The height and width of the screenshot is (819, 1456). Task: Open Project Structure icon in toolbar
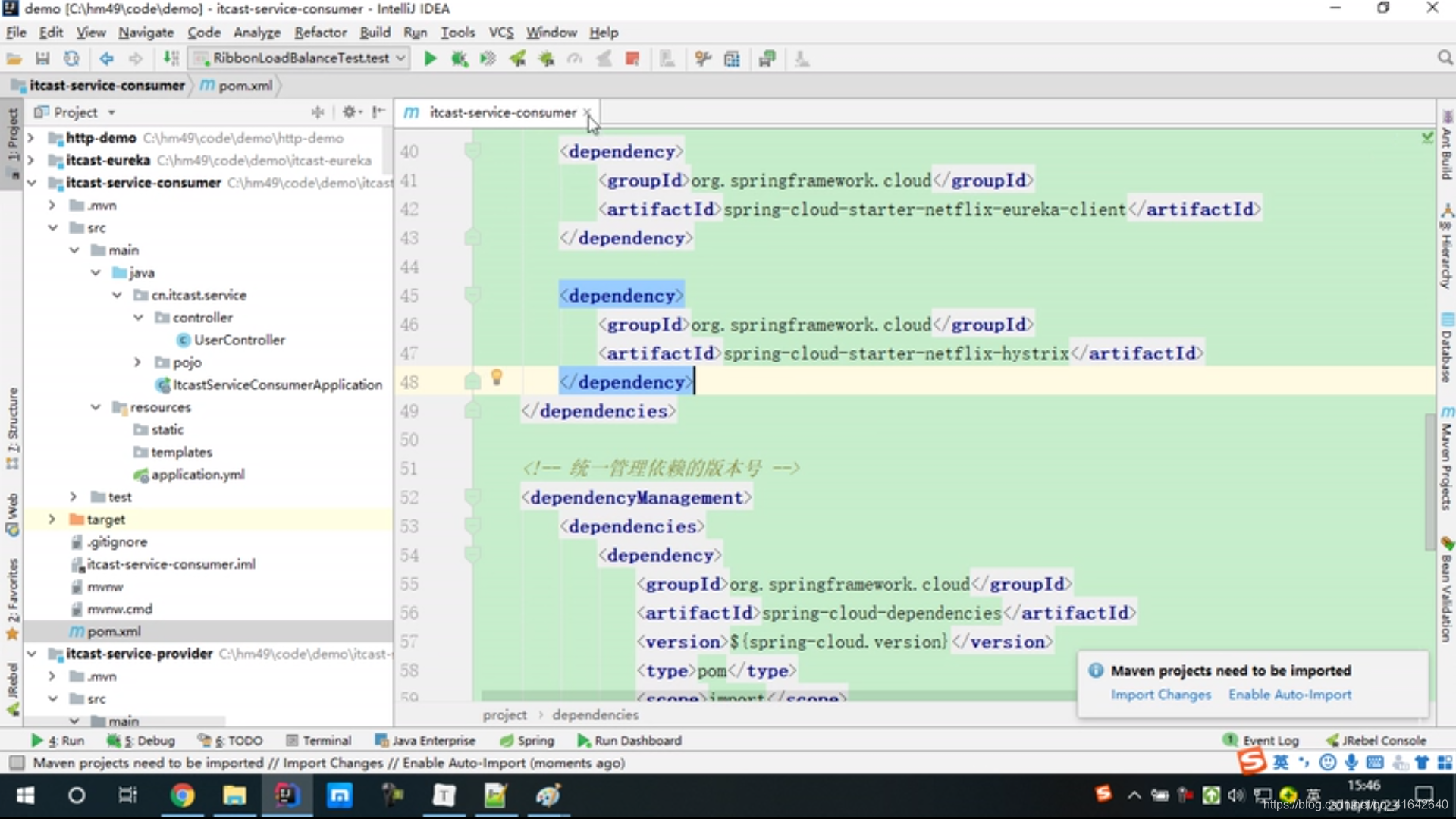click(x=732, y=58)
